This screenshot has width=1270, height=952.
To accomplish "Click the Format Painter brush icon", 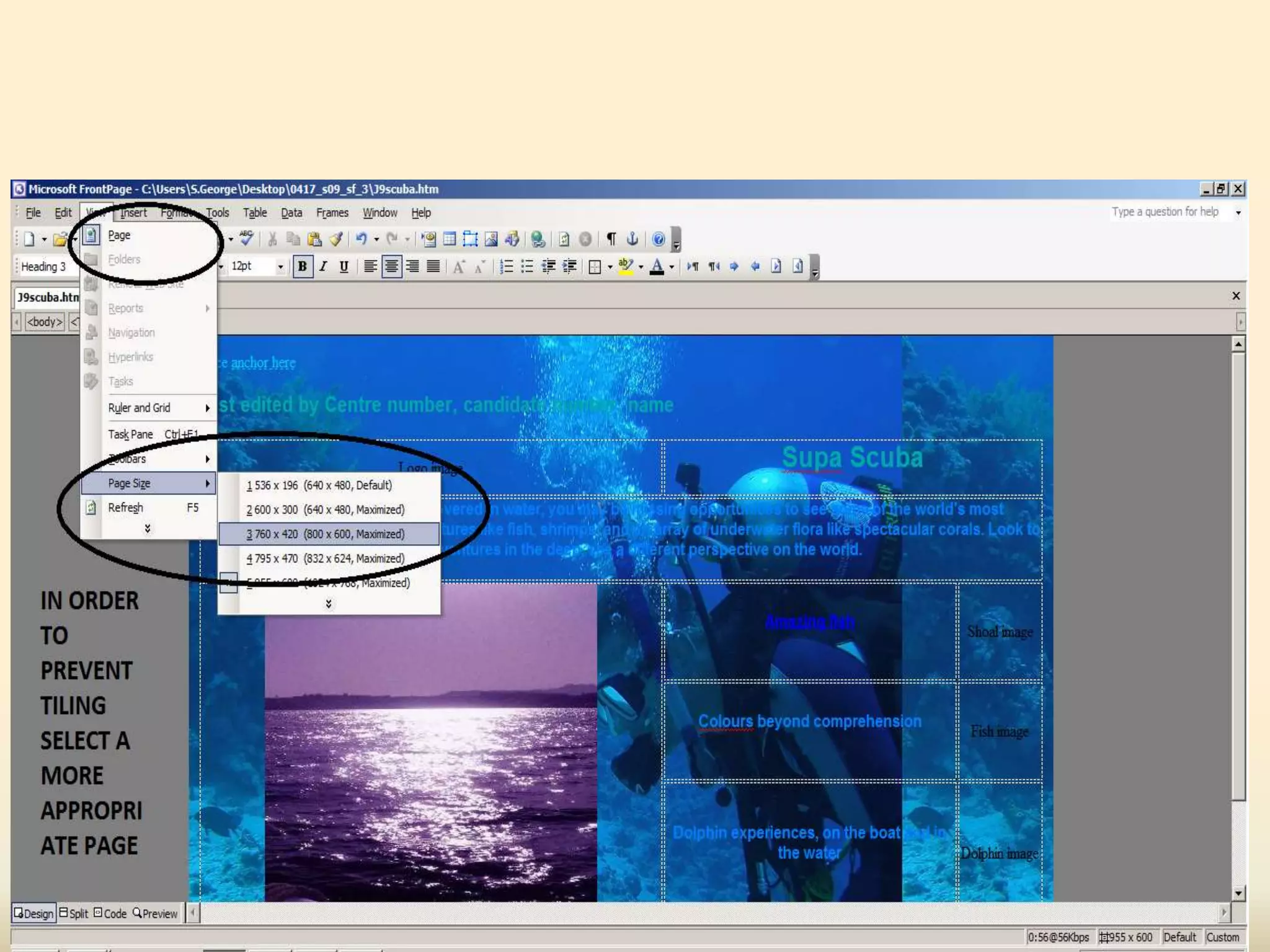I will [x=335, y=239].
